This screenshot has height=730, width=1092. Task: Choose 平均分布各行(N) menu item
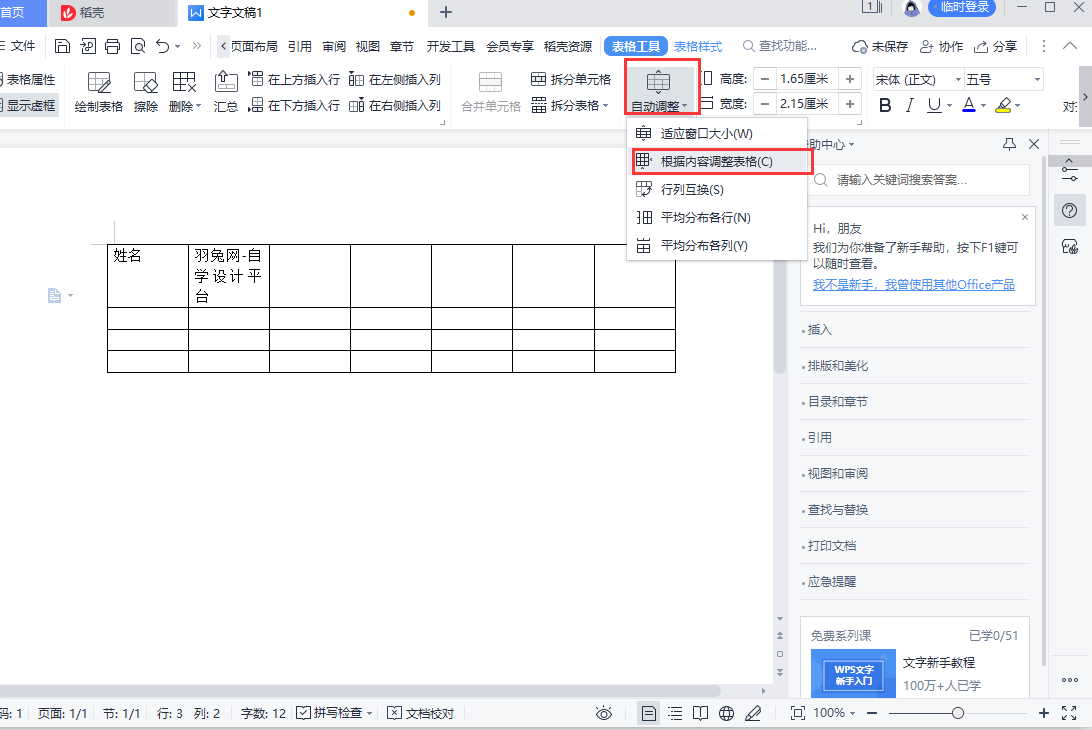click(x=717, y=217)
